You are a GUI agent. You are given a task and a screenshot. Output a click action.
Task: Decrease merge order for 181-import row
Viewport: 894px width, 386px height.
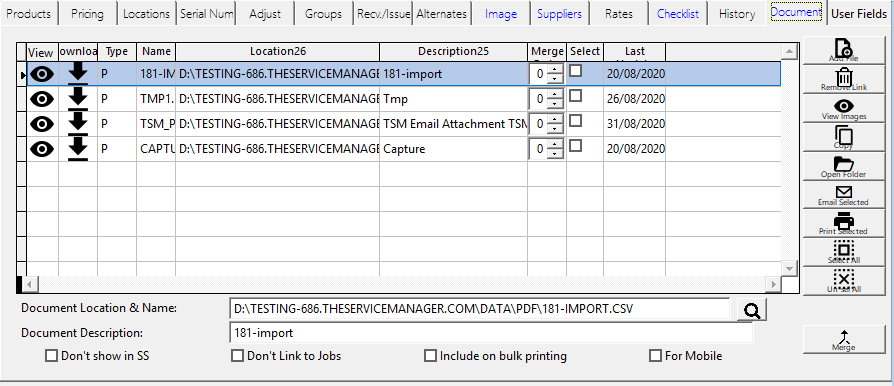click(x=555, y=79)
